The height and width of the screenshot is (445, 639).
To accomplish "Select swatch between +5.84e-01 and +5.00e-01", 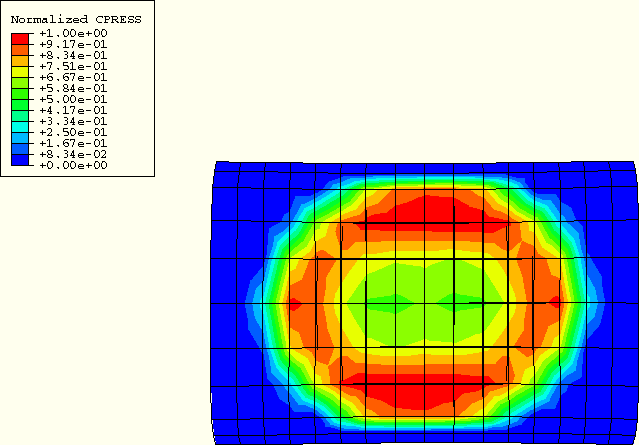I will 20,94.
